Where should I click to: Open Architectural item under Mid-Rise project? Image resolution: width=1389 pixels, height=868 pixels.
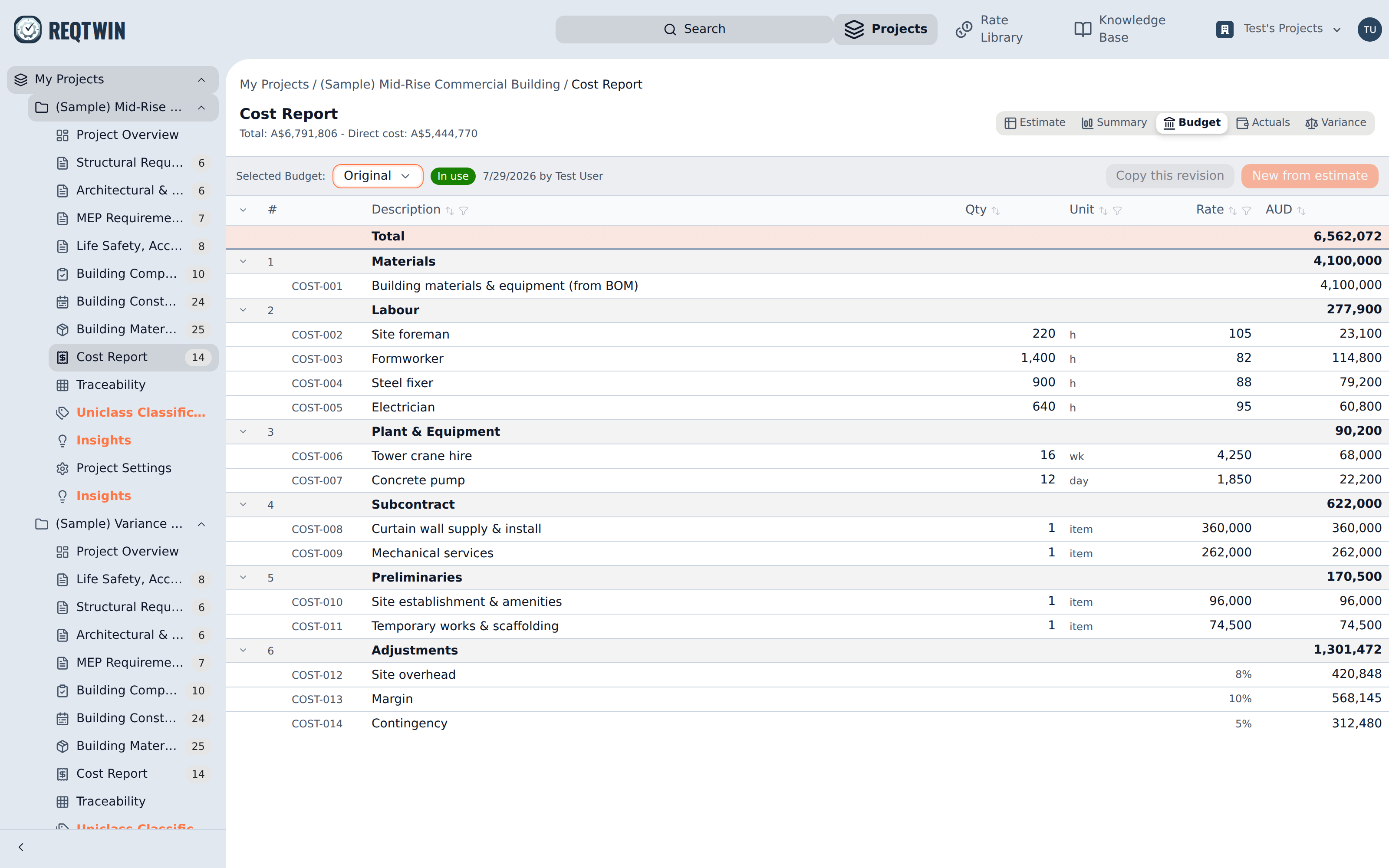point(133,191)
